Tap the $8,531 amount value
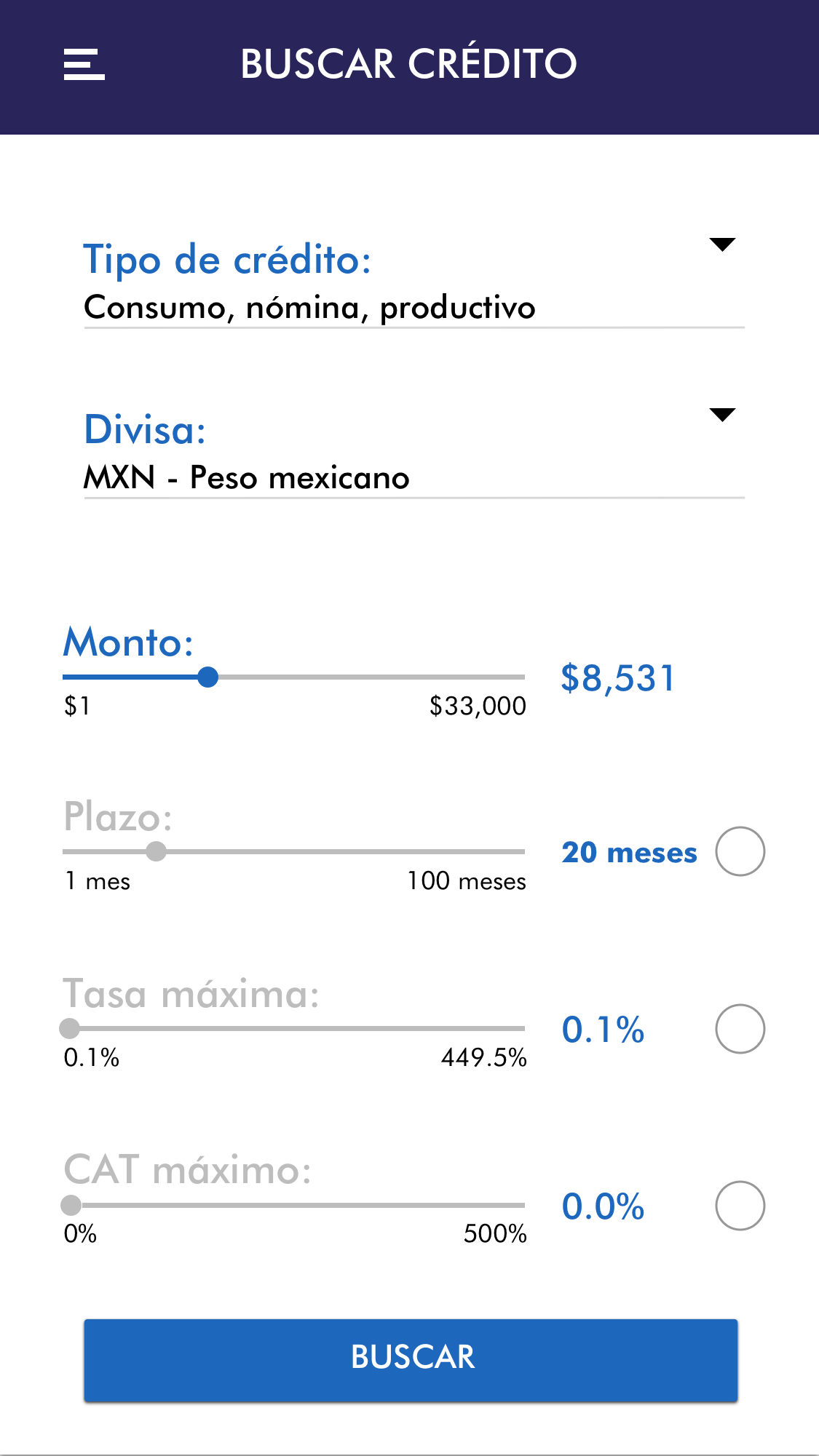 point(618,678)
